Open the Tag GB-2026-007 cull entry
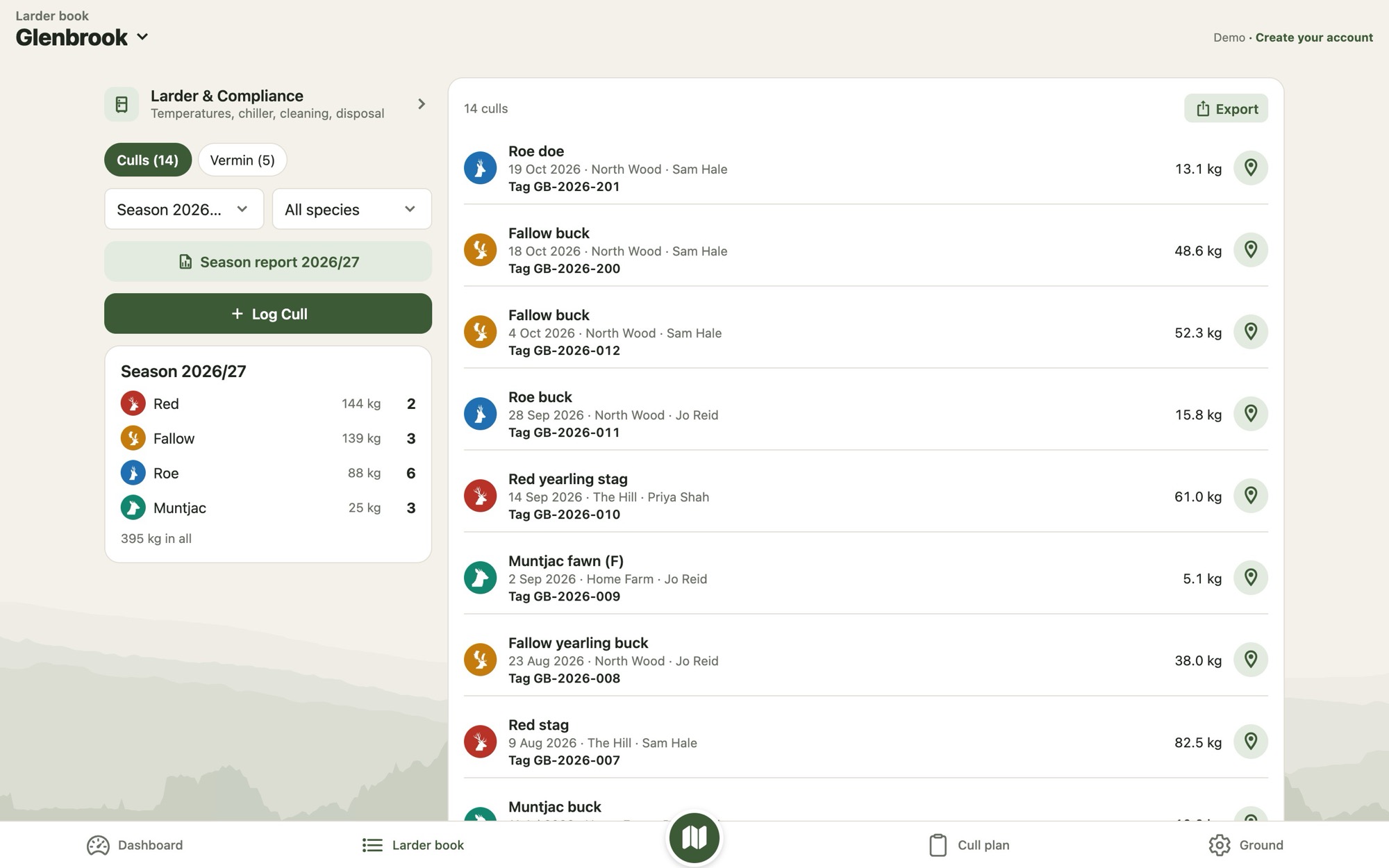This screenshot has width=1389, height=868. point(865,742)
